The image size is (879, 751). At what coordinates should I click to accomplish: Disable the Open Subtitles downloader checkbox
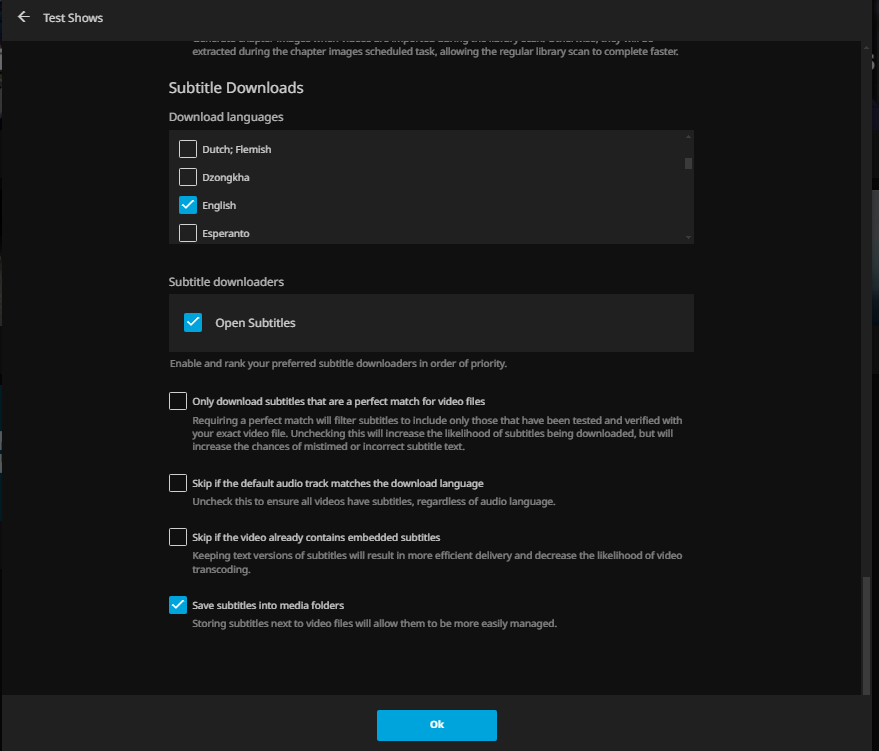(194, 322)
